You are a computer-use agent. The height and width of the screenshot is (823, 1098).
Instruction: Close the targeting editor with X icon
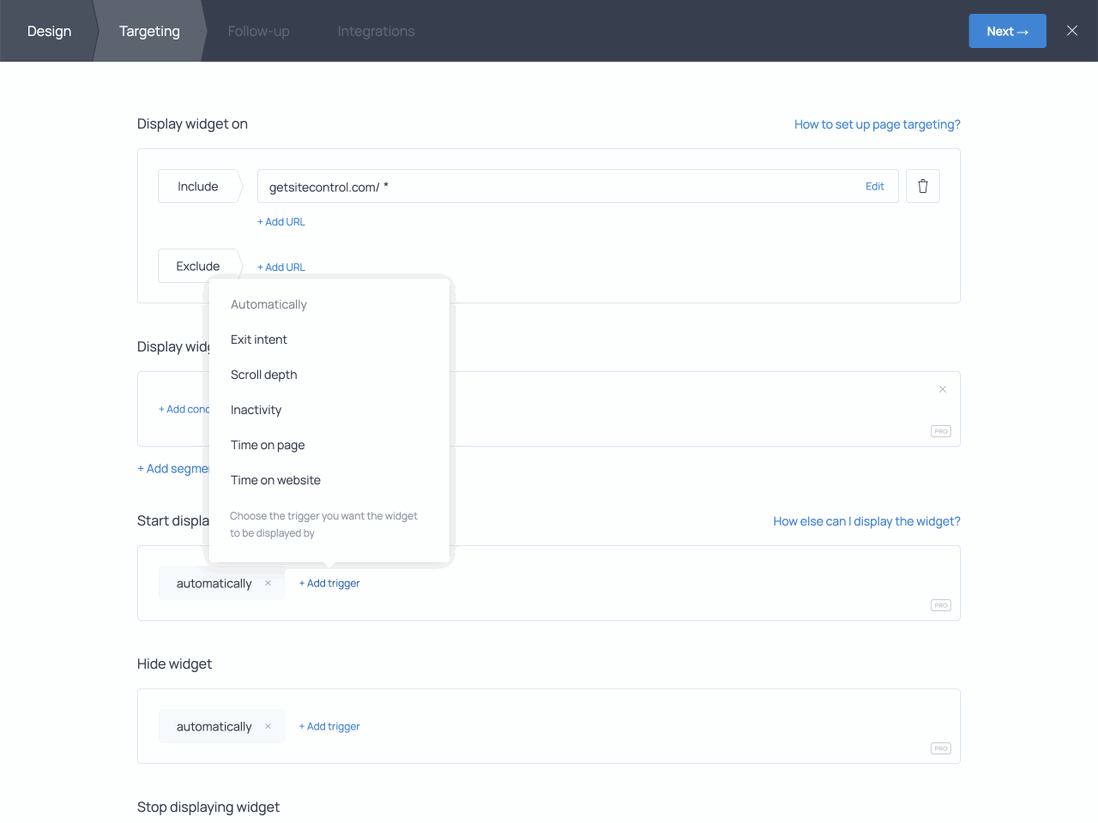[1072, 31]
